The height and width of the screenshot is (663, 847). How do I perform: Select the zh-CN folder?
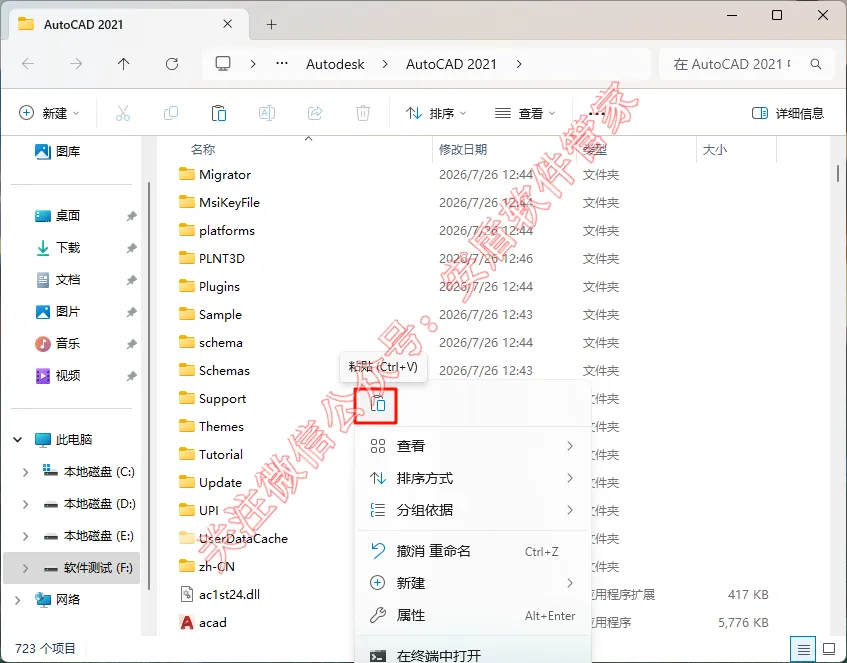(207, 566)
